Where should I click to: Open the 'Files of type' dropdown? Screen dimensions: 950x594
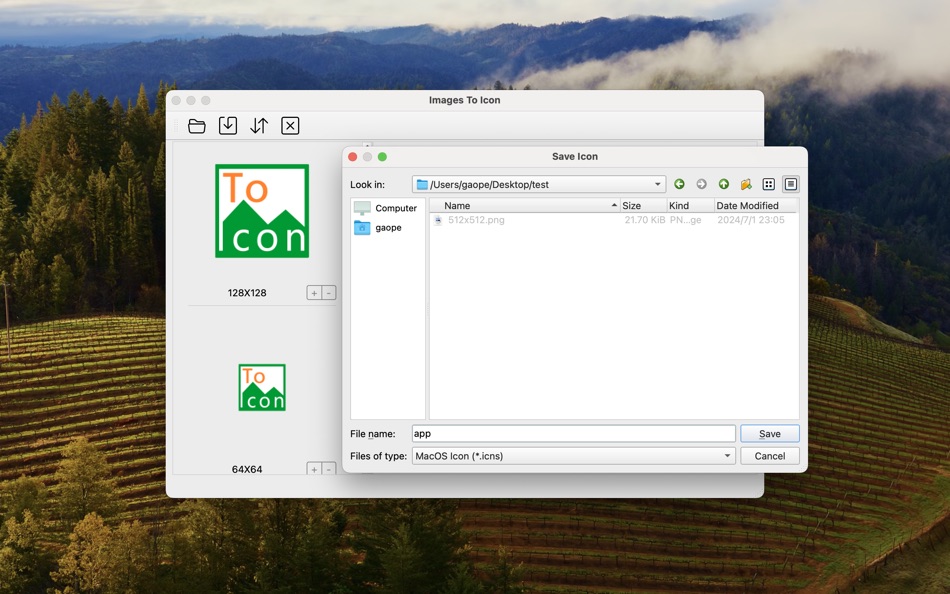pyautogui.click(x=729, y=455)
